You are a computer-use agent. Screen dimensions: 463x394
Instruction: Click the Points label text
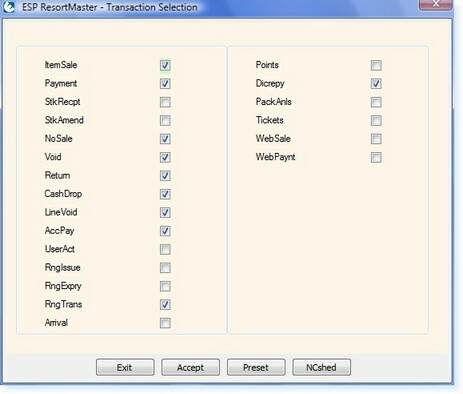(x=267, y=65)
